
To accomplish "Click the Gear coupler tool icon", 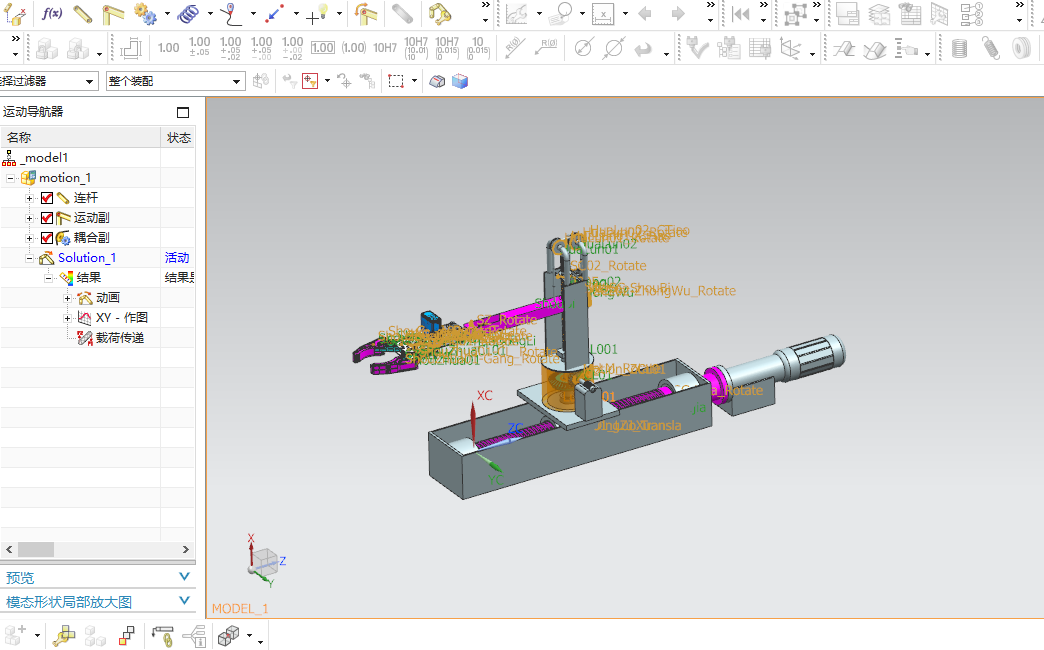I will pos(145,14).
